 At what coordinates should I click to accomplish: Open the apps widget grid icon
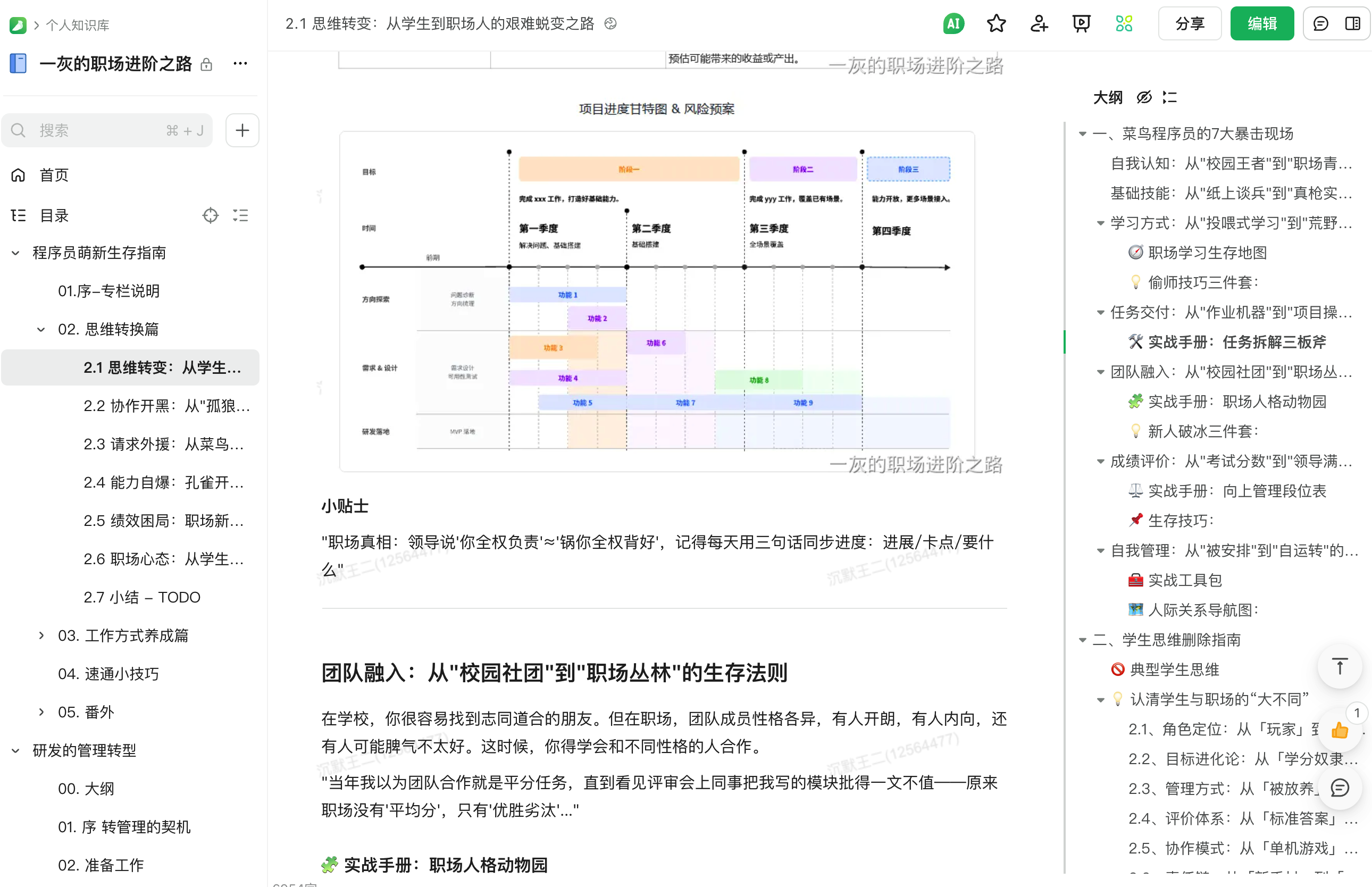click(1123, 23)
